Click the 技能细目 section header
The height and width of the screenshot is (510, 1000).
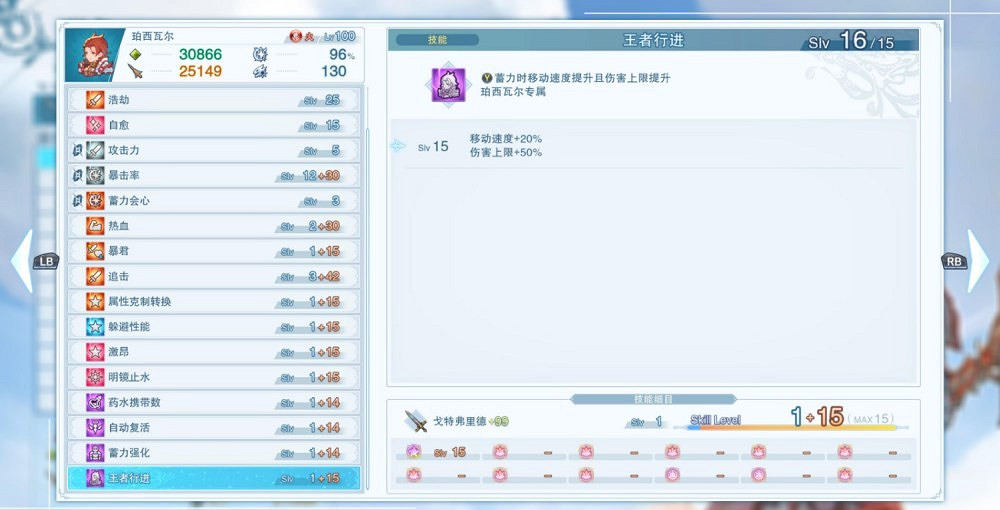pyautogui.click(x=654, y=399)
